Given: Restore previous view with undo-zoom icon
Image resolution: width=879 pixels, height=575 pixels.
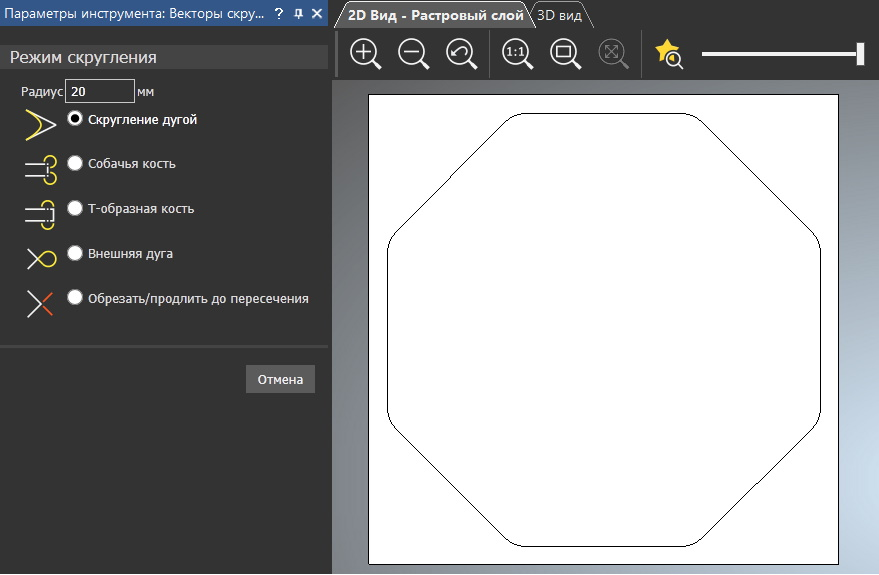Looking at the screenshot, I should [461, 54].
